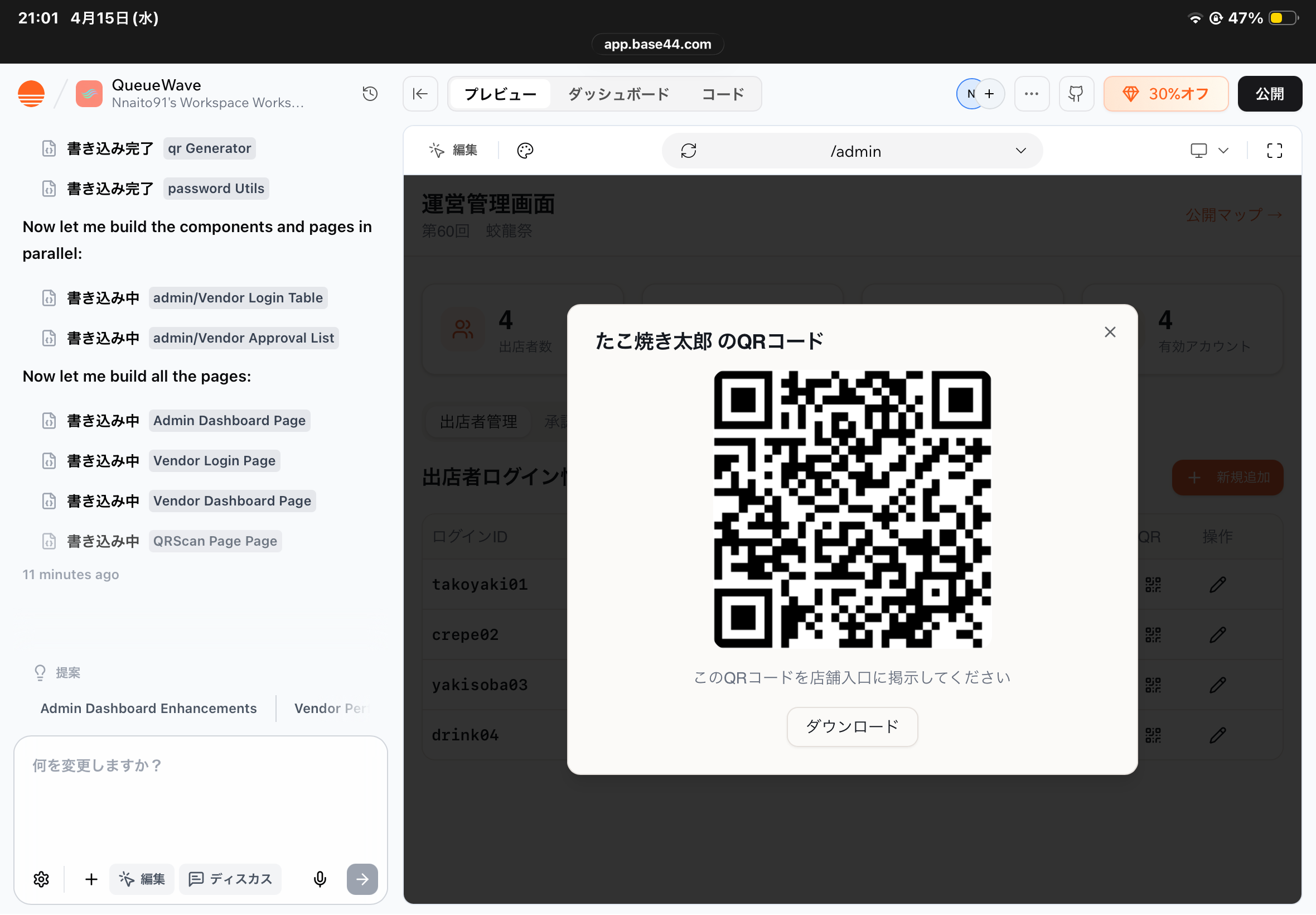The width and height of the screenshot is (1316, 915).
Task: Send the chat message arrow button
Action: 362,879
